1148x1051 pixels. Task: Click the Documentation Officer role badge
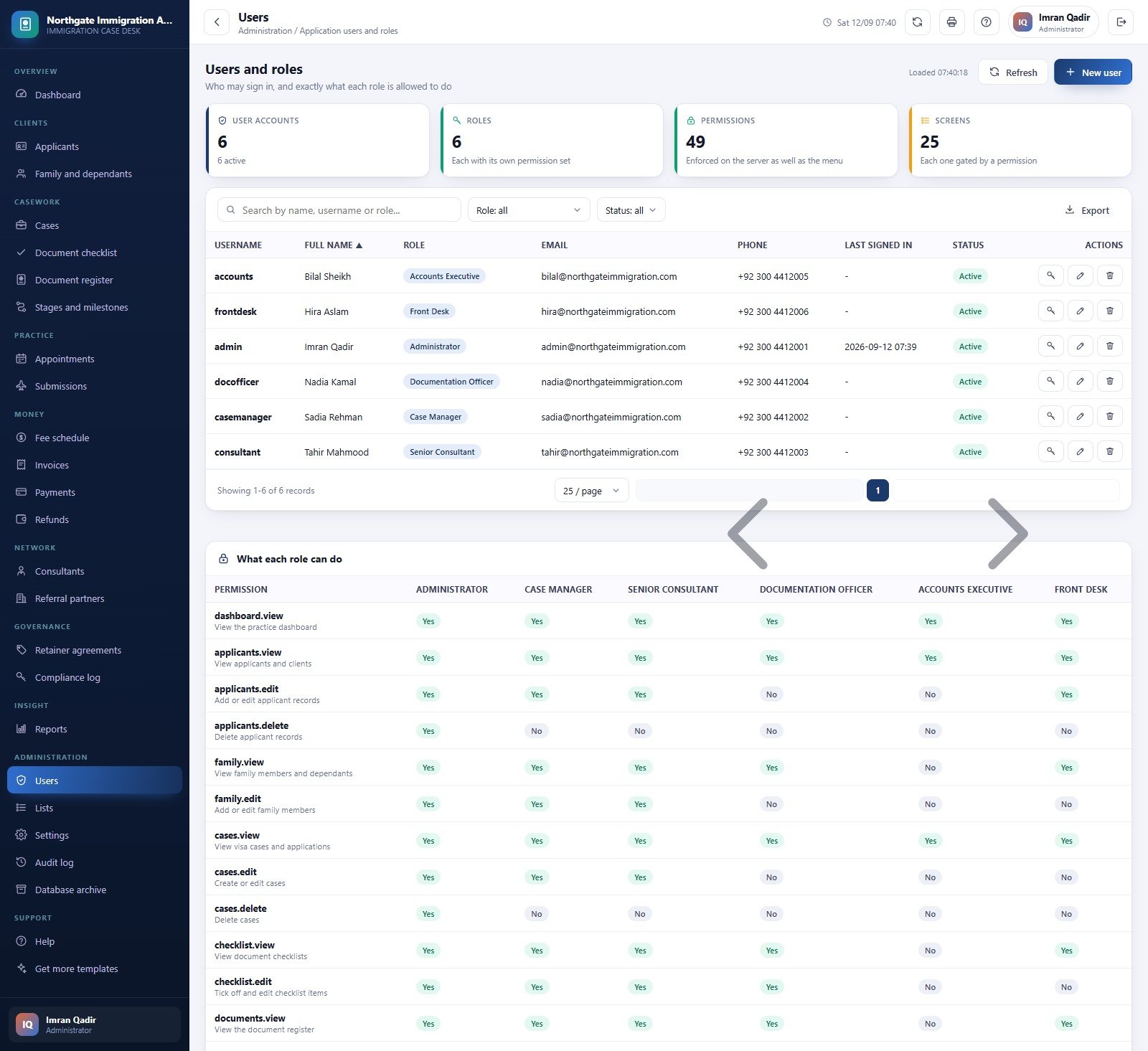pyautogui.click(x=451, y=382)
